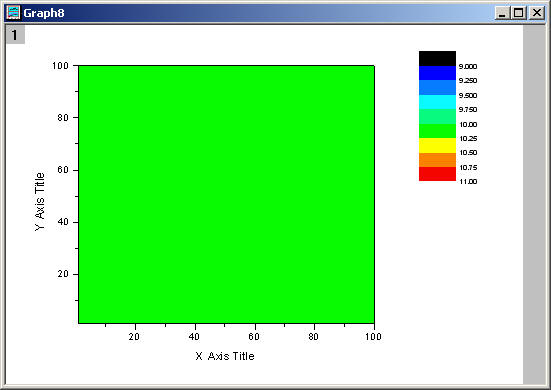Click the yellow legend swatch
The height and width of the screenshot is (390, 551).
[437, 145]
